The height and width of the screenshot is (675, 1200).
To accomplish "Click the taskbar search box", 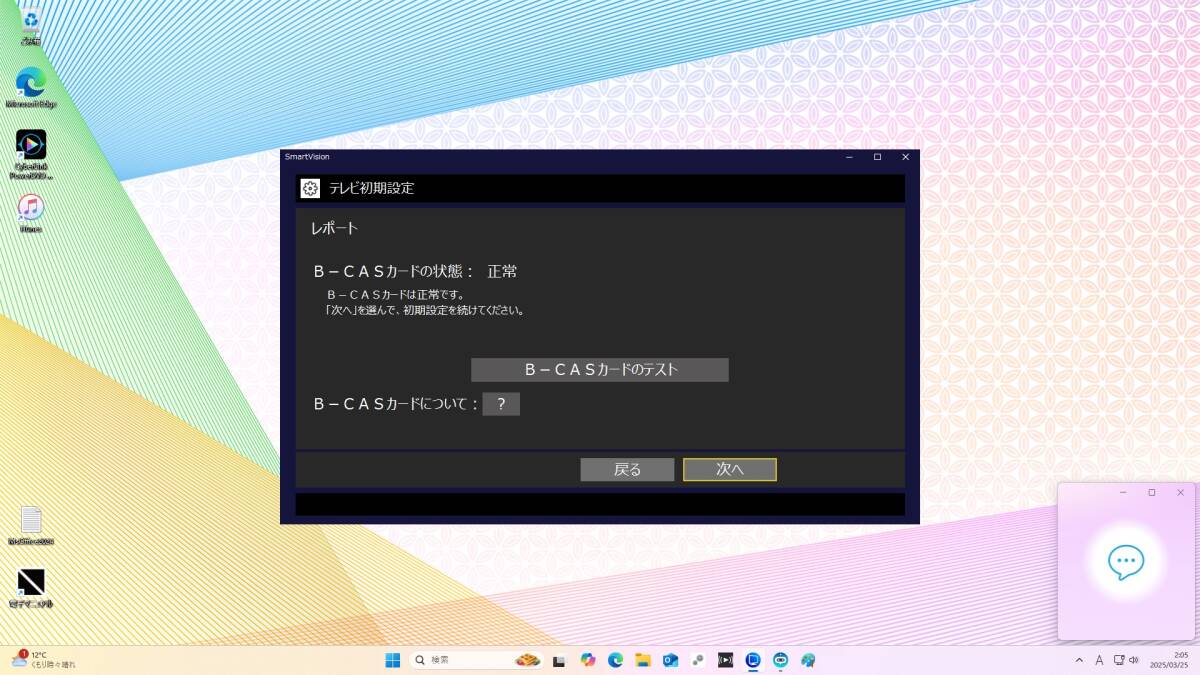I will point(478,660).
